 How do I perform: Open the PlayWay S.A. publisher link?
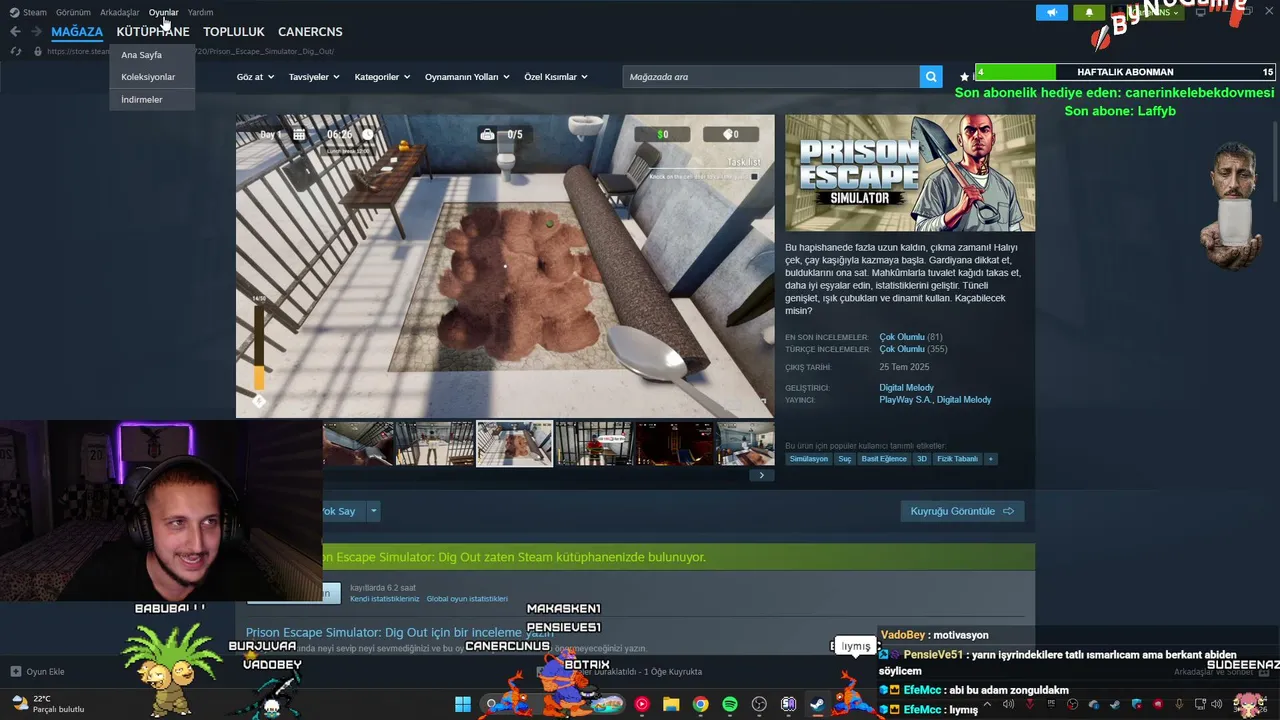pos(905,400)
